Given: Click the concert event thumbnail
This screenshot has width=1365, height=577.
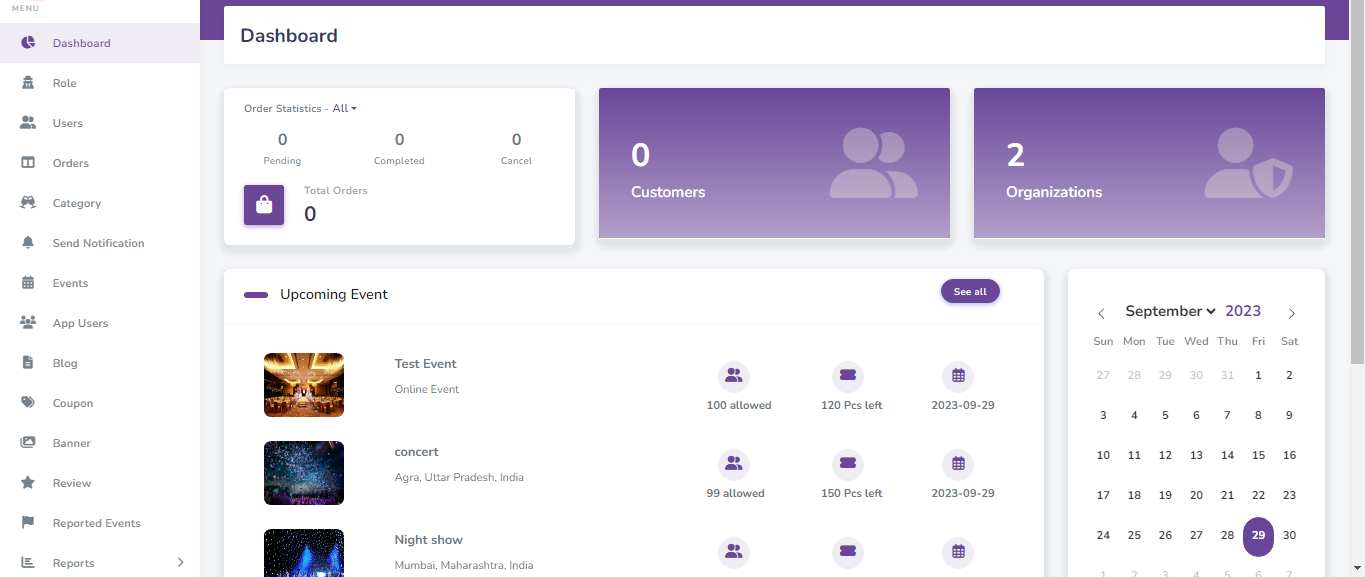Looking at the screenshot, I should pos(303,472).
